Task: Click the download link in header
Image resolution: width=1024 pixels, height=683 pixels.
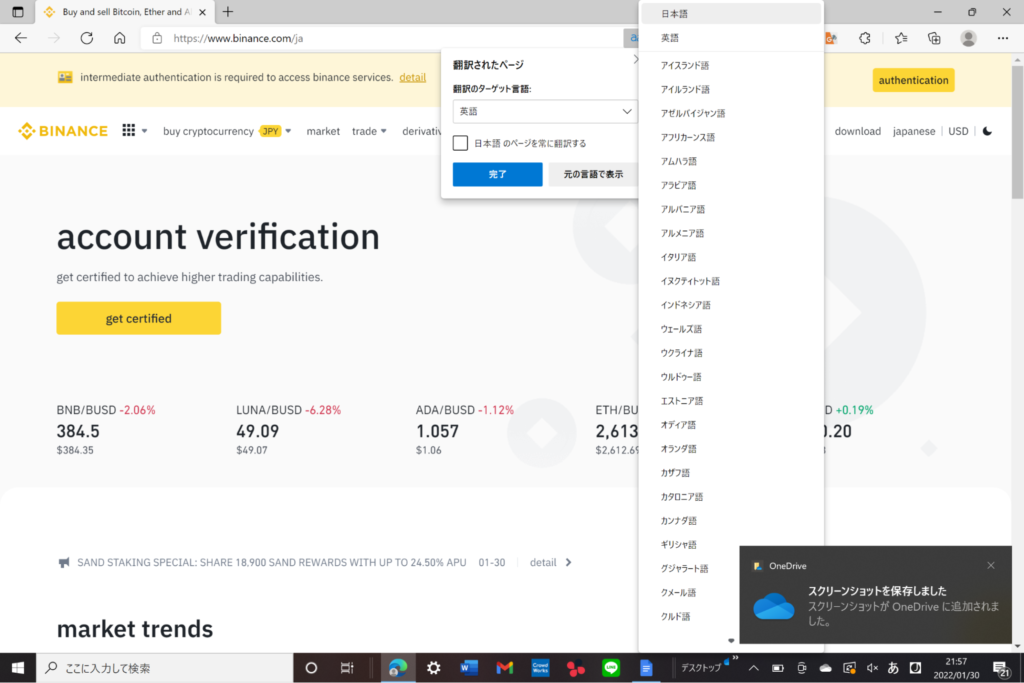Action: coord(857,131)
